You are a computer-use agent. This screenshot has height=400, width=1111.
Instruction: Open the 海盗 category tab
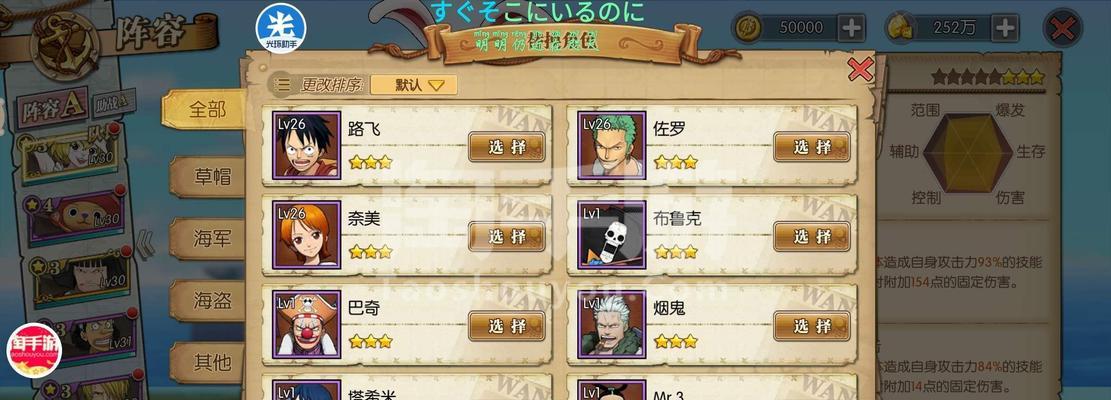tap(211, 301)
